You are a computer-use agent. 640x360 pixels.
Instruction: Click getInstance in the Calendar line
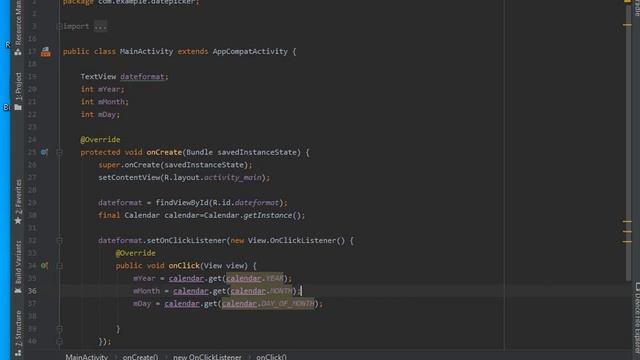(x=268, y=216)
